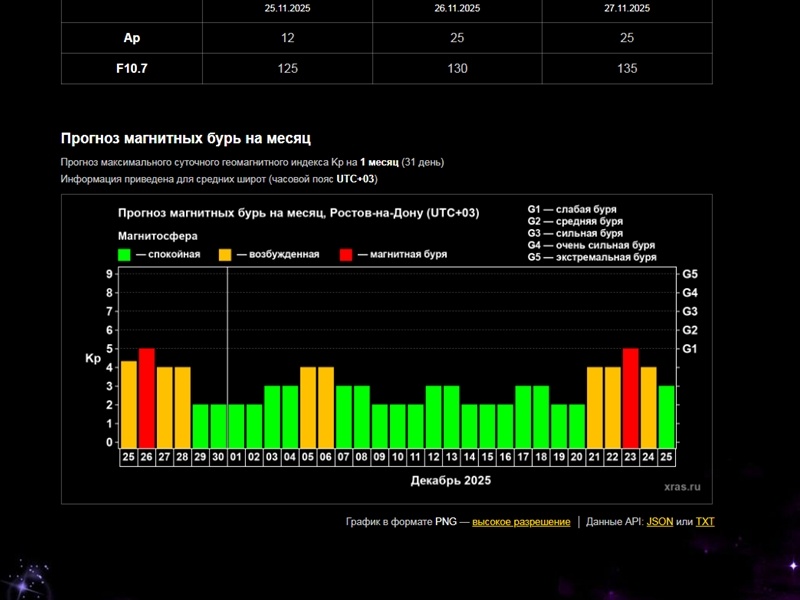
Task: Click the day label 21 on the axis
Action: coord(594,457)
